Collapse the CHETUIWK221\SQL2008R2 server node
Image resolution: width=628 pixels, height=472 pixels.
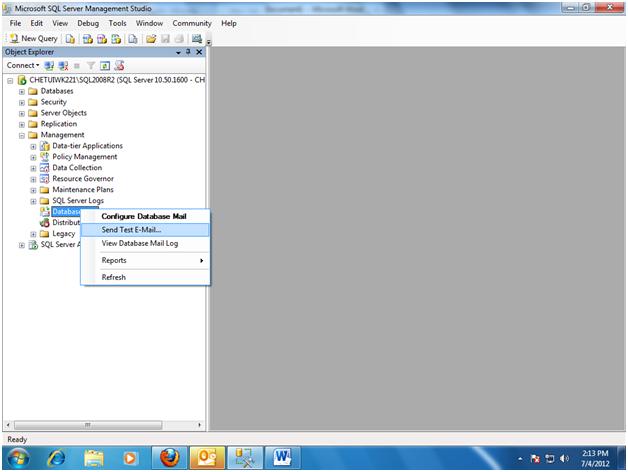click(x=10, y=81)
